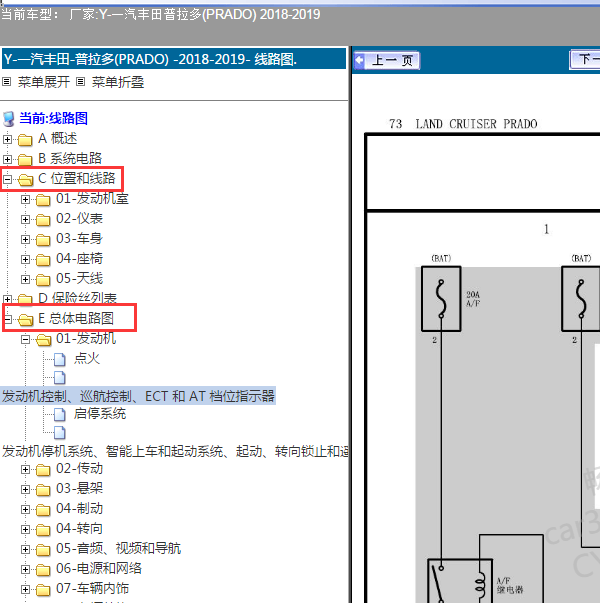Click the 04-制动 folder icon
Image resolution: width=600 pixels, height=603 pixels.
[43, 510]
